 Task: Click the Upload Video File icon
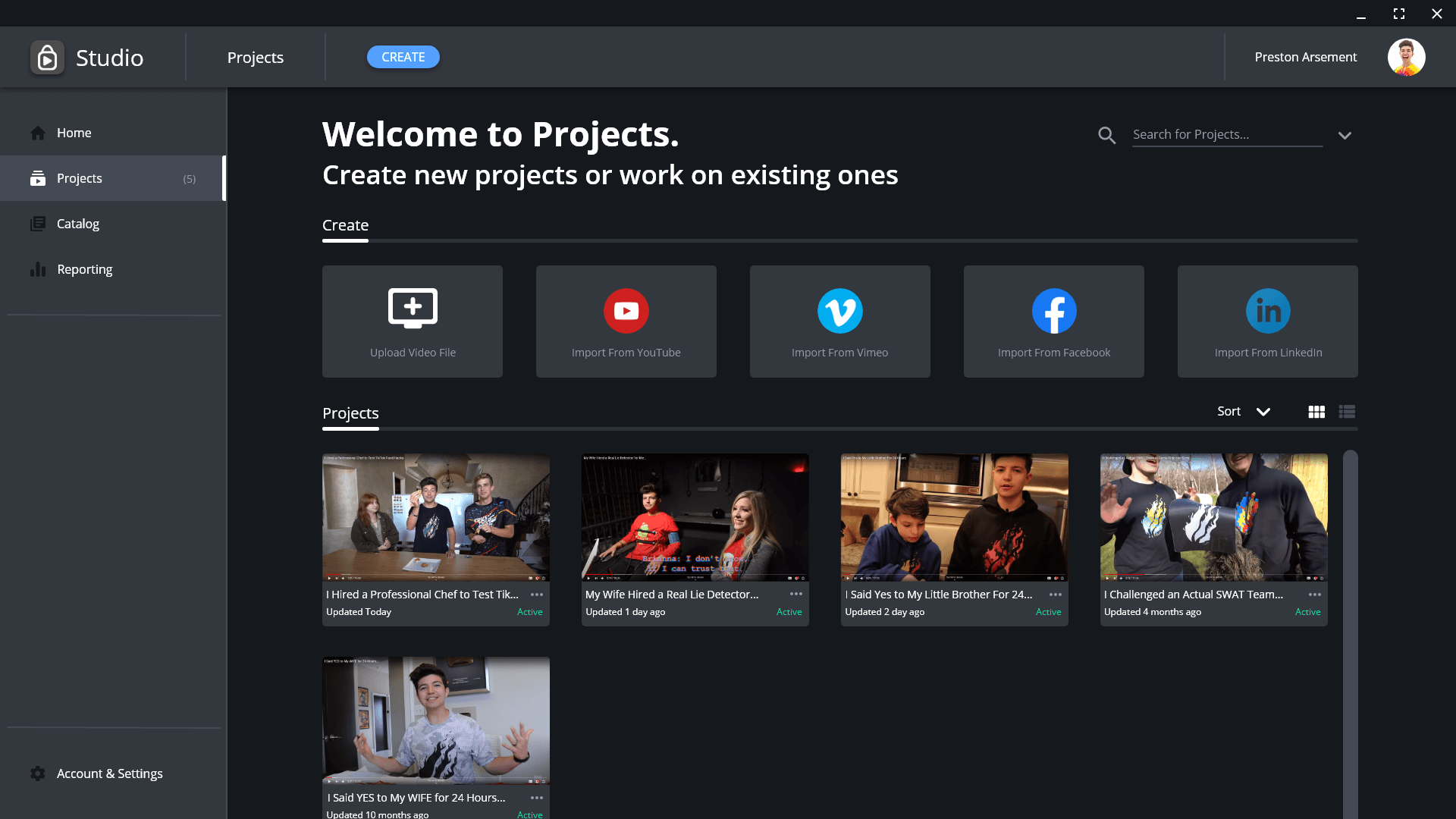click(x=412, y=308)
